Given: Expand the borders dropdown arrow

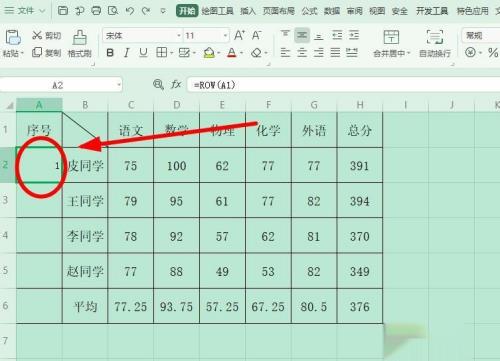Looking at the screenshot, I should point(171,53).
